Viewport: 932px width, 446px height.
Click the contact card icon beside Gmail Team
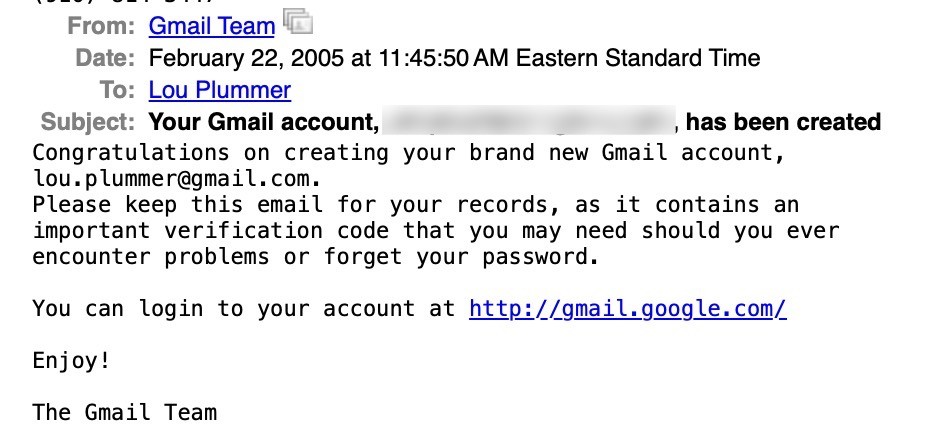297,23
